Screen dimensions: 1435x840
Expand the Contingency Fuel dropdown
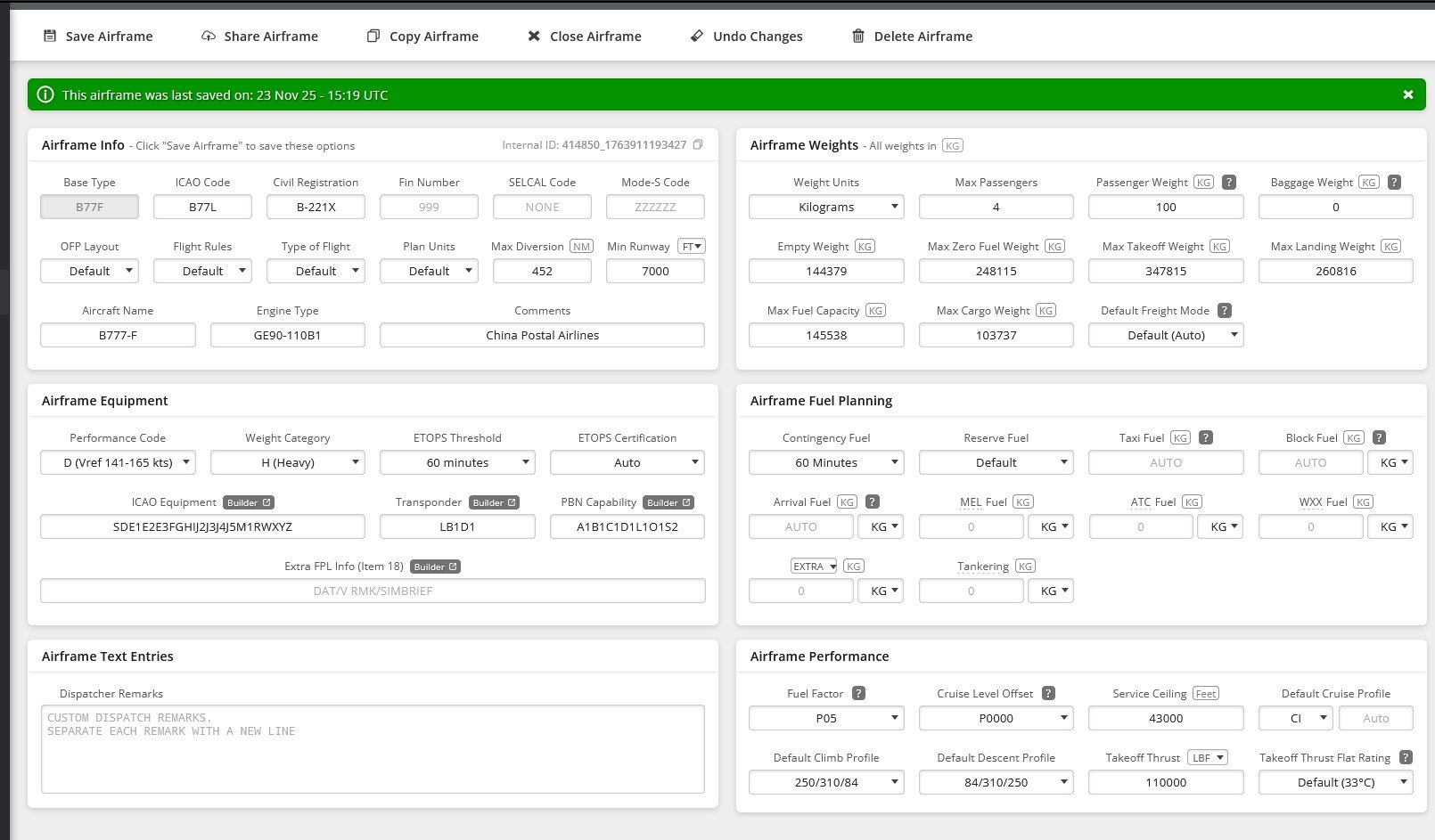(826, 462)
